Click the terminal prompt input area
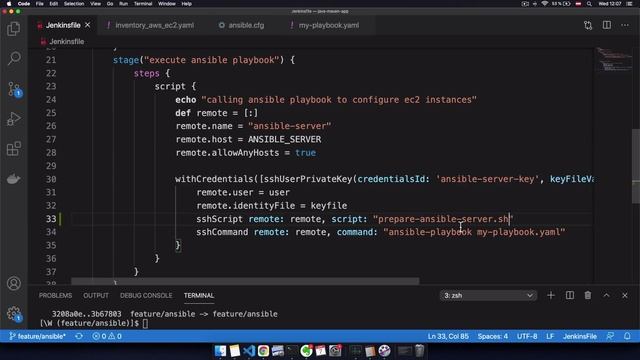Image resolution: width=640 pixels, height=360 pixels. click(x=146, y=323)
